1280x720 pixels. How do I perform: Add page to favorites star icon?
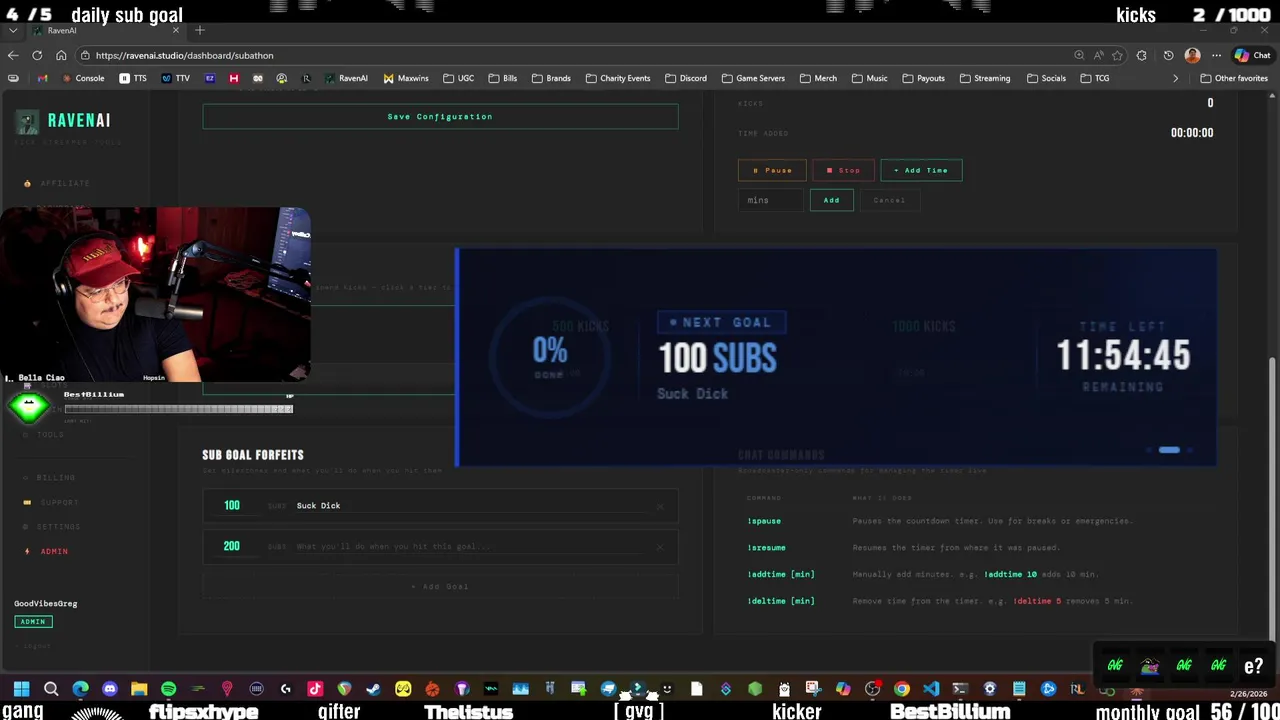(1117, 55)
